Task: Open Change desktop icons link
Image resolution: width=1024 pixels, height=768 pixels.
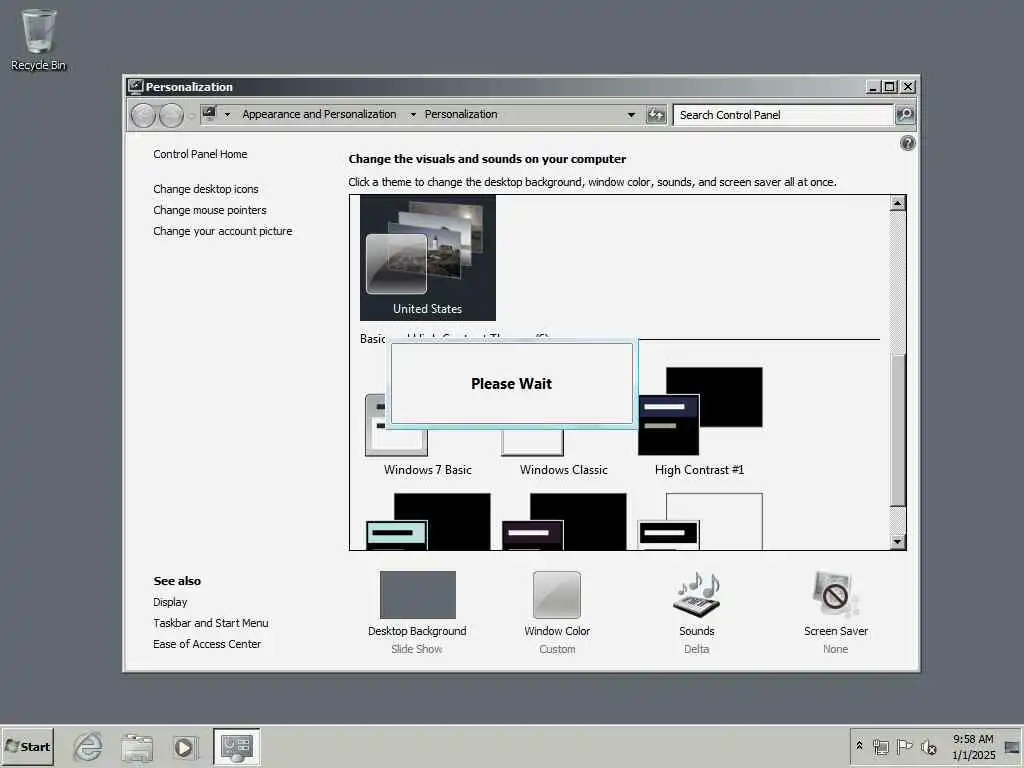Action: pos(206,189)
